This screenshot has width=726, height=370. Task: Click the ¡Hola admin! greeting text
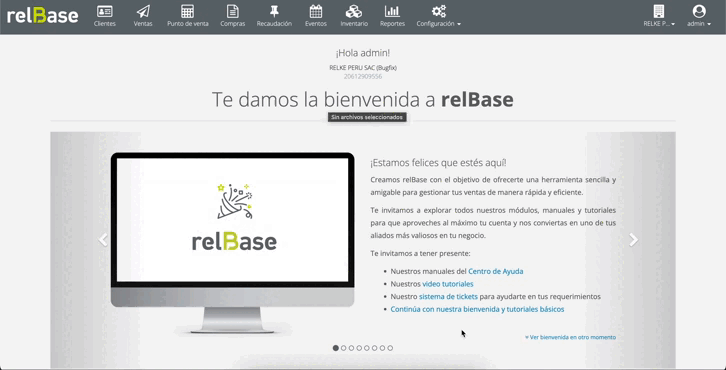click(x=363, y=53)
